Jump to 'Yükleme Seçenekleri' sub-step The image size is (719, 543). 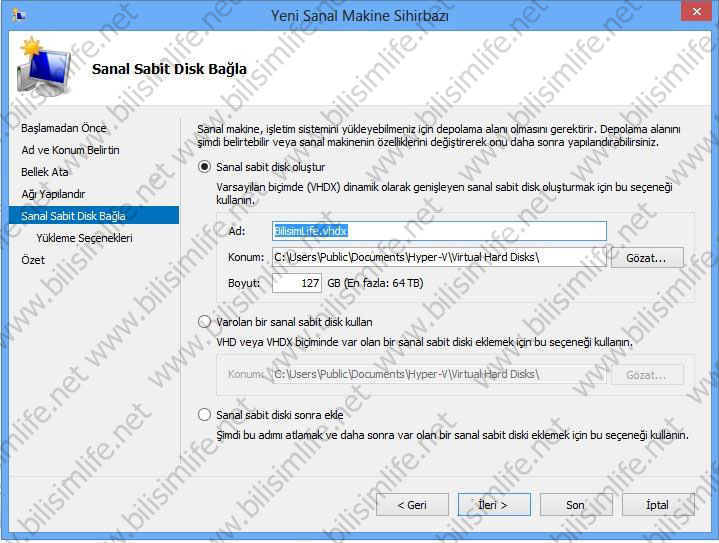tap(84, 238)
